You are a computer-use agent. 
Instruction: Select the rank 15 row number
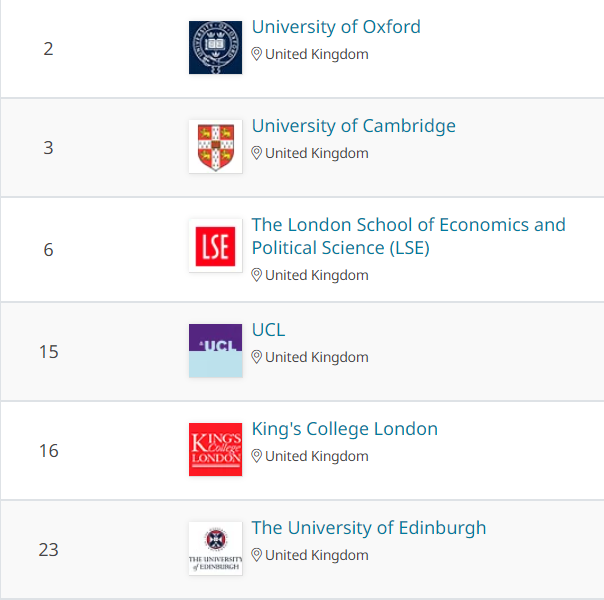(x=49, y=352)
